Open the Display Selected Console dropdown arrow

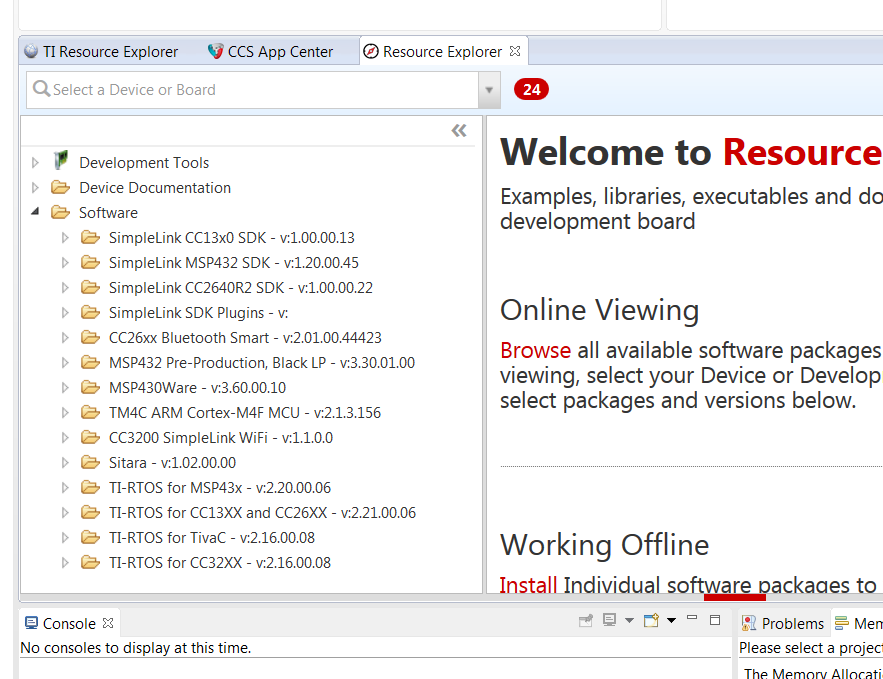point(630,620)
